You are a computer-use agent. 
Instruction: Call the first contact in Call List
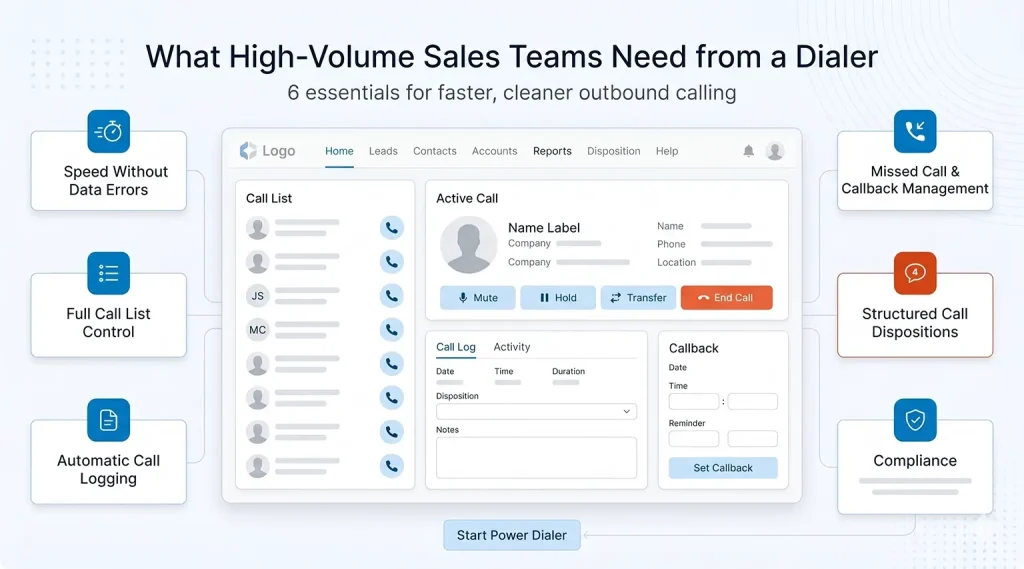point(391,228)
